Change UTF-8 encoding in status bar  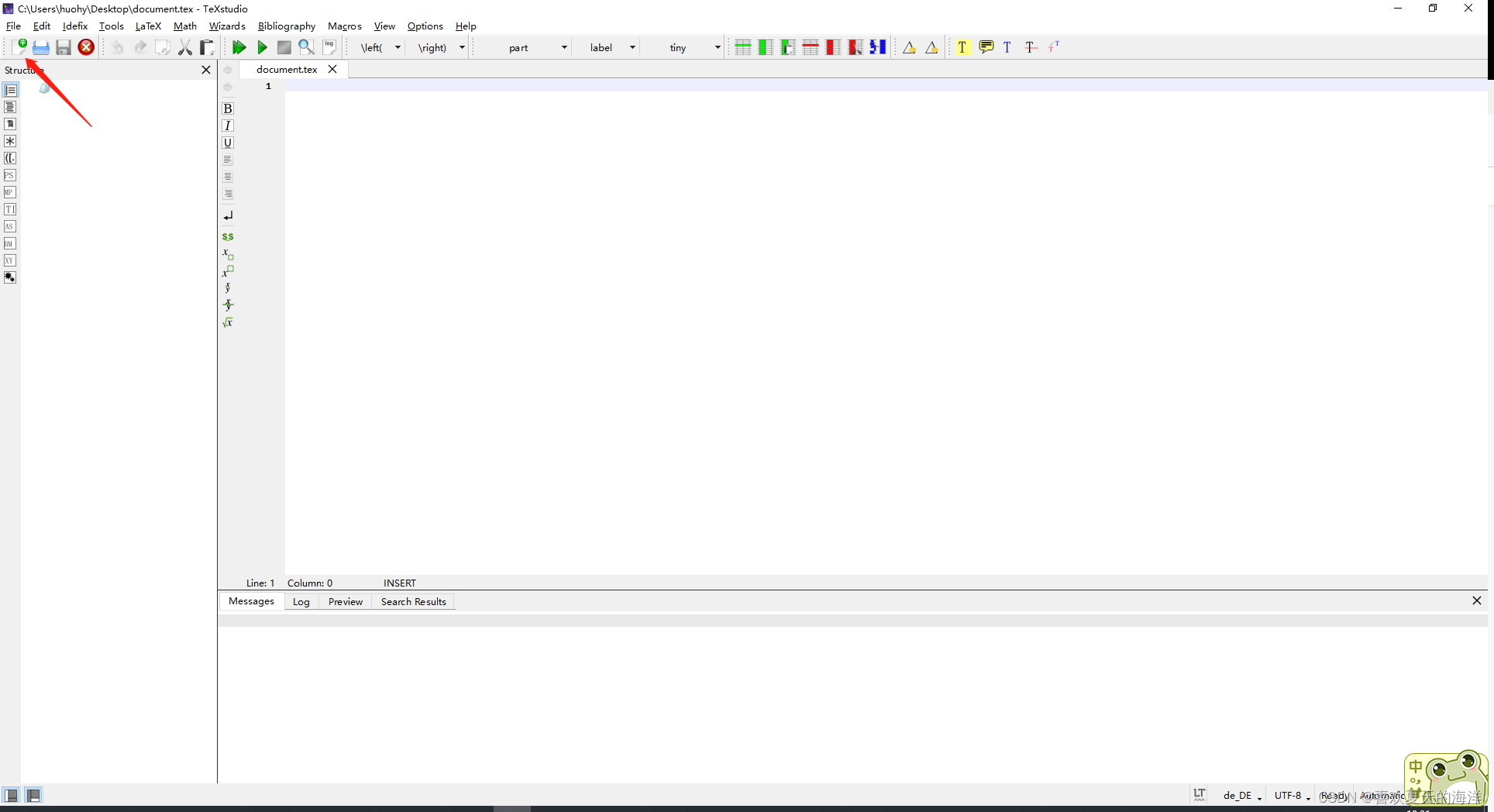click(x=1293, y=796)
